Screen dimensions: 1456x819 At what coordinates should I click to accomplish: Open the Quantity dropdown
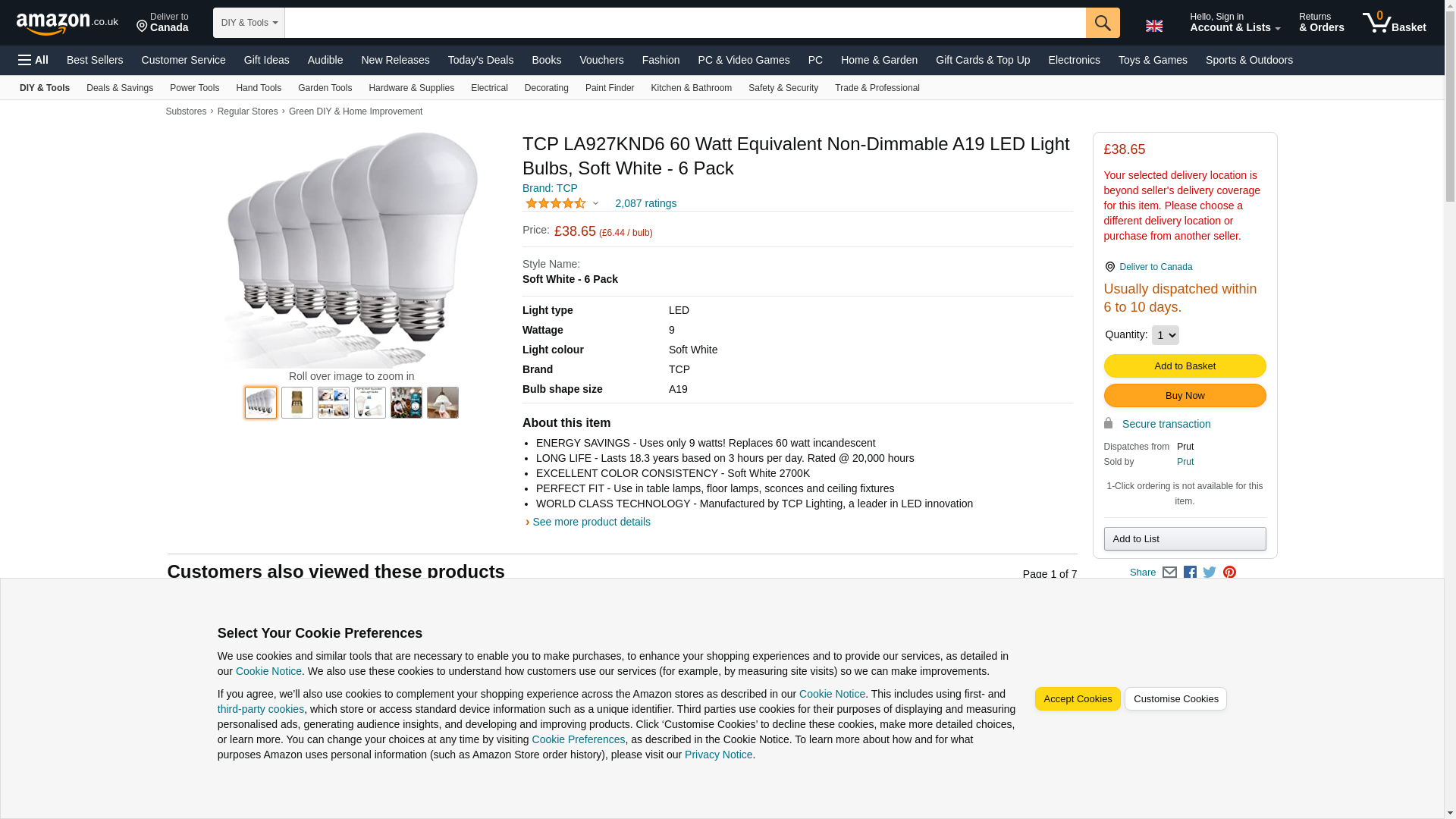[1165, 335]
